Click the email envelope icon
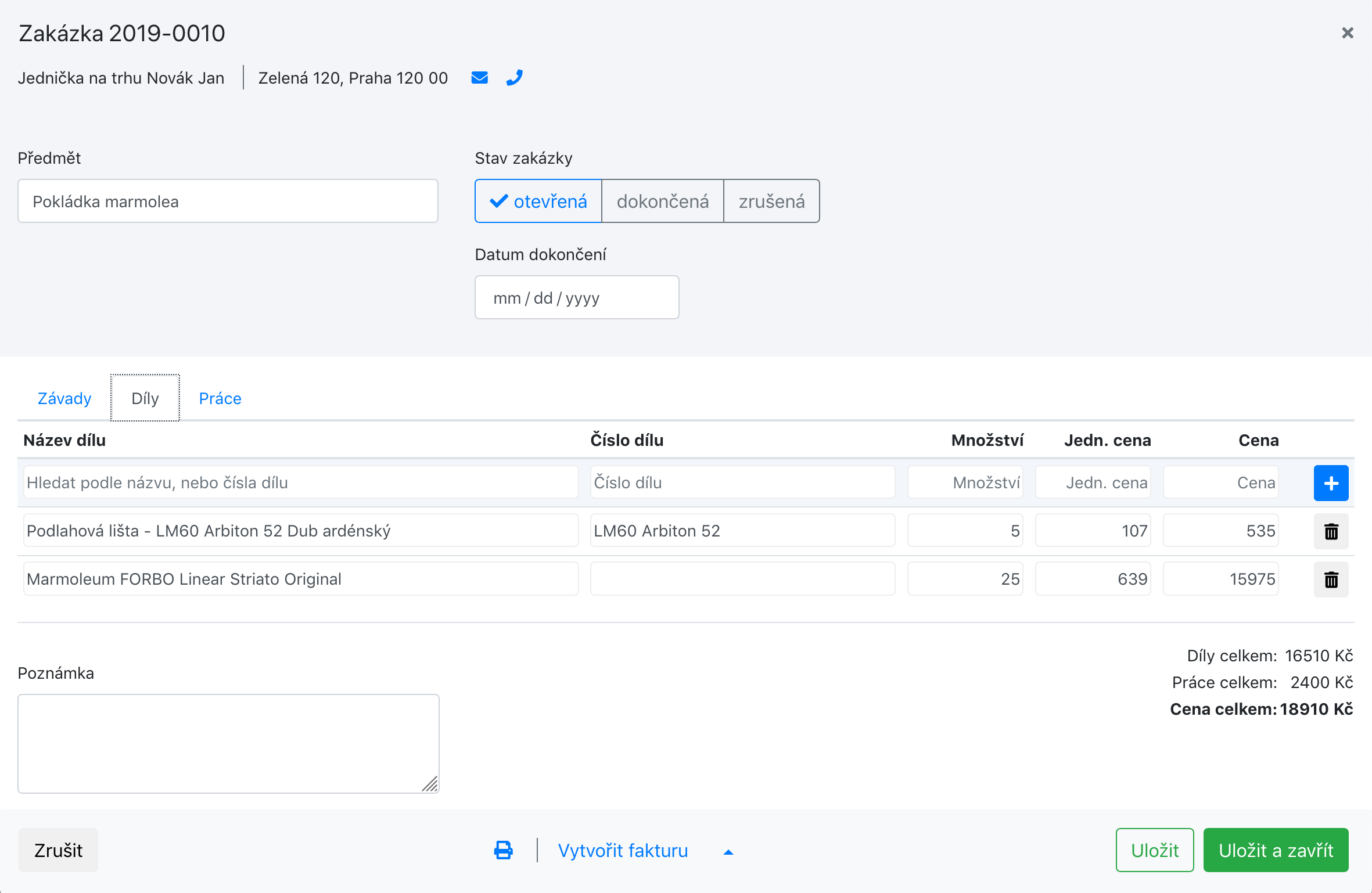Screen dimensions: 1372x893 point(479,78)
